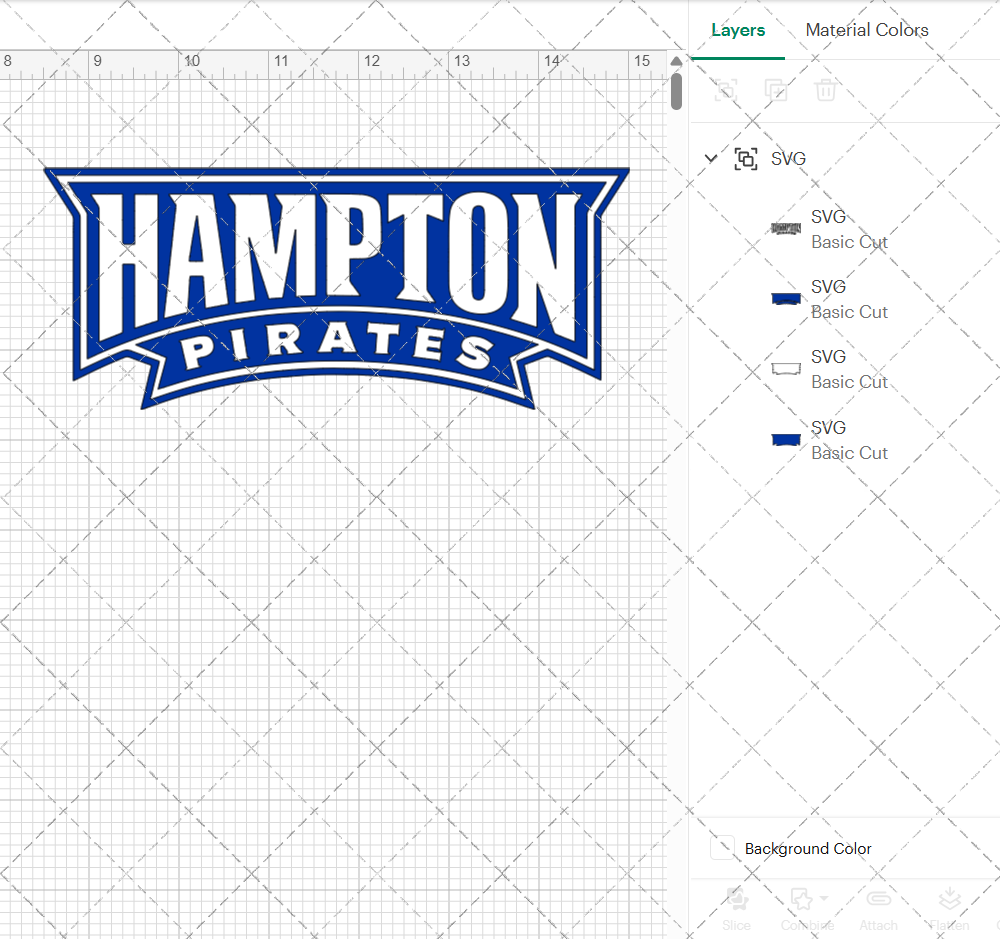Click the first layer's Basic Cut text
The width and height of the screenshot is (1000, 939).
click(x=849, y=242)
